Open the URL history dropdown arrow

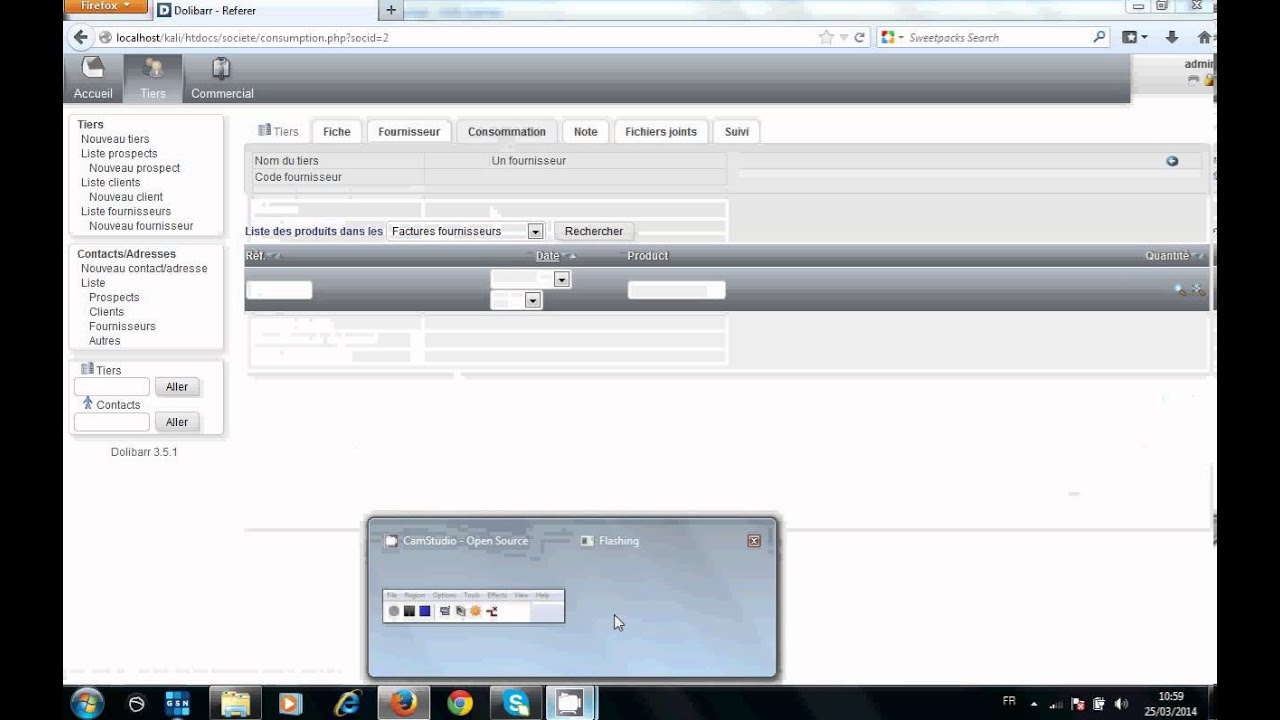(844, 37)
